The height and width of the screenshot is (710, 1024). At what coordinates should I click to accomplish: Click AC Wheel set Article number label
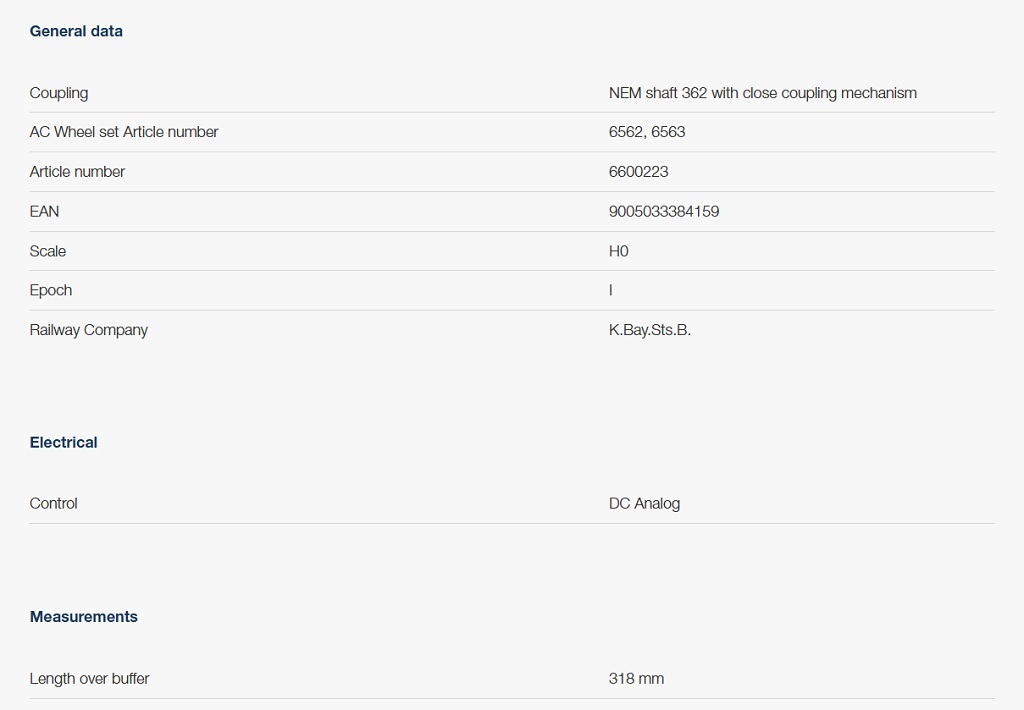[x=124, y=132]
